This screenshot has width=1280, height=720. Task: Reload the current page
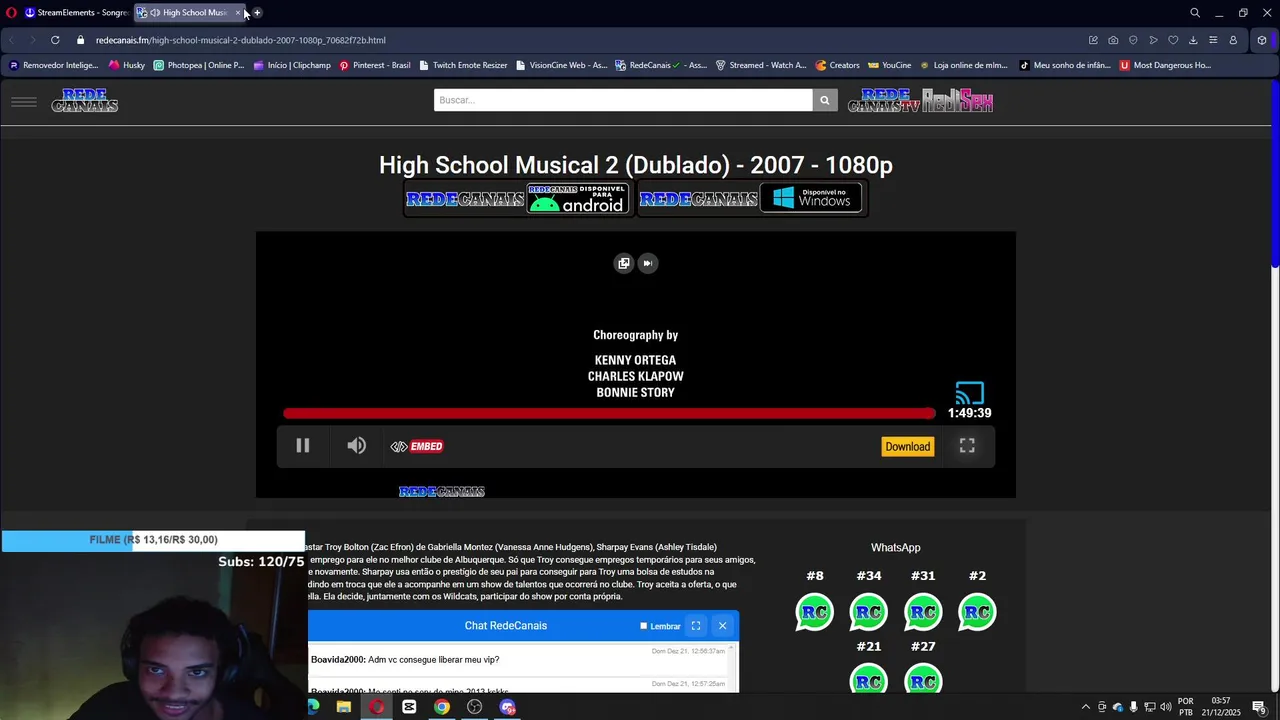(55, 40)
